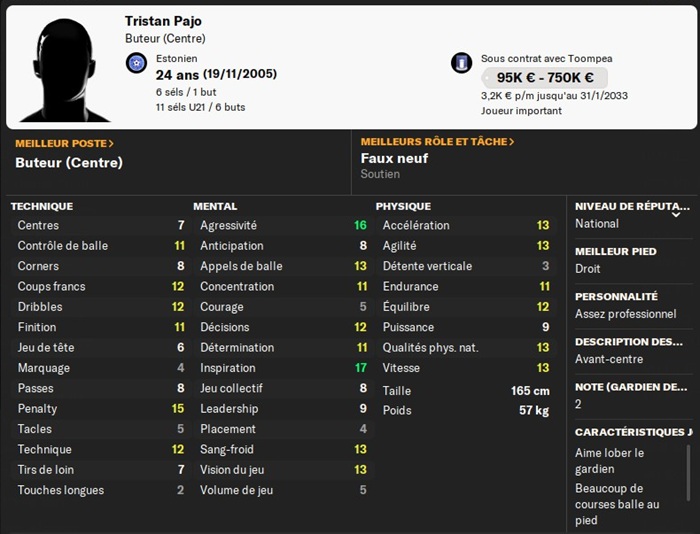Select the Mental attributes header
The height and width of the screenshot is (534, 700).
point(215,206)
